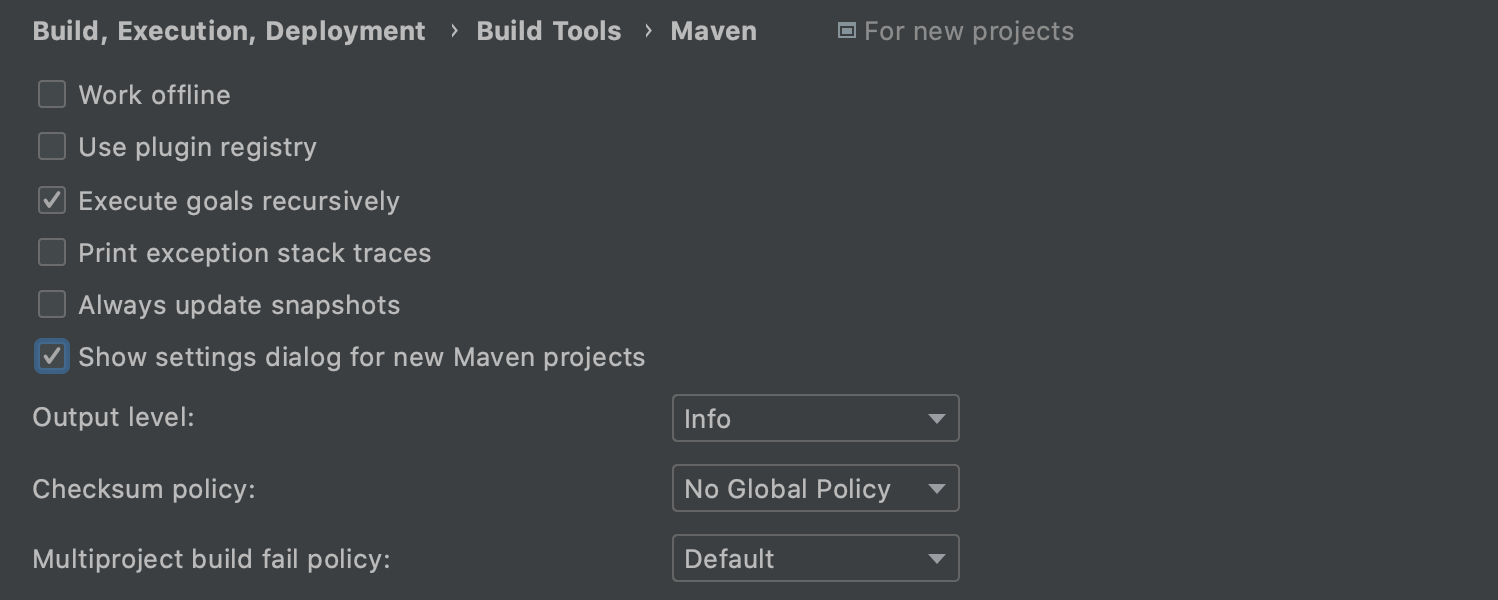
Task: Click the Work offline label text
Action: (x=154, y=95)
